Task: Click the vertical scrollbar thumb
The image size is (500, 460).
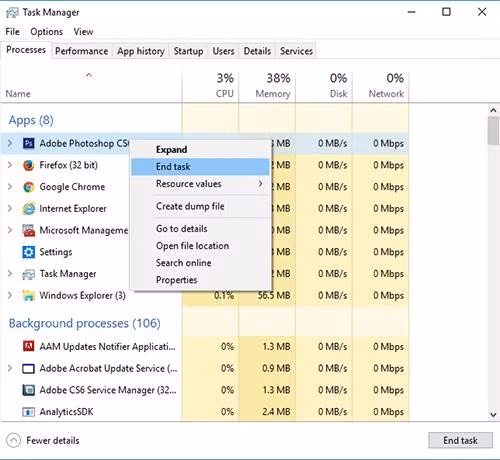Action: (x=493, y=130)
